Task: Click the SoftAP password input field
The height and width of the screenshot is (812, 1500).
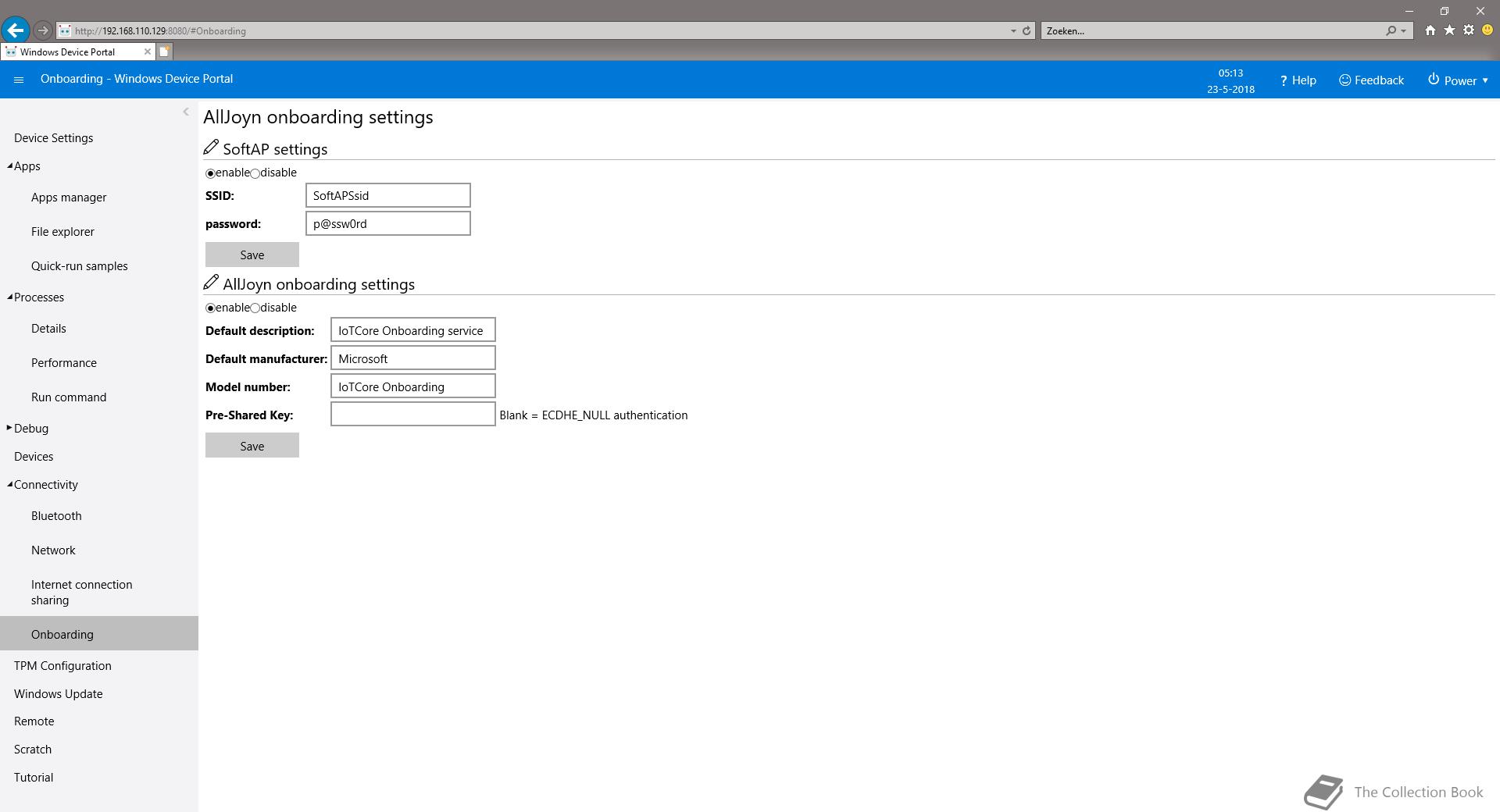Action: click(388, 223)
